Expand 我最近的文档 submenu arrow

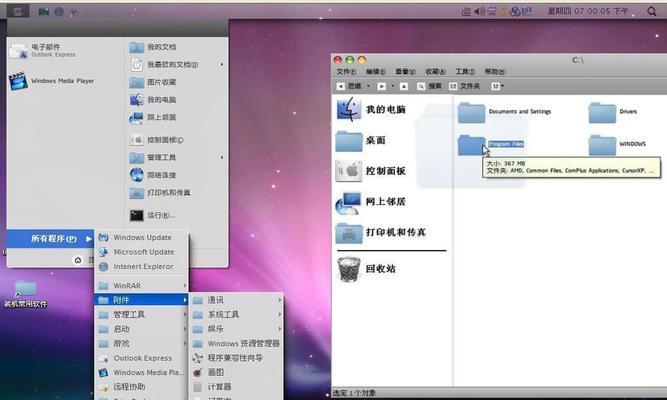[x=222, y=65]
